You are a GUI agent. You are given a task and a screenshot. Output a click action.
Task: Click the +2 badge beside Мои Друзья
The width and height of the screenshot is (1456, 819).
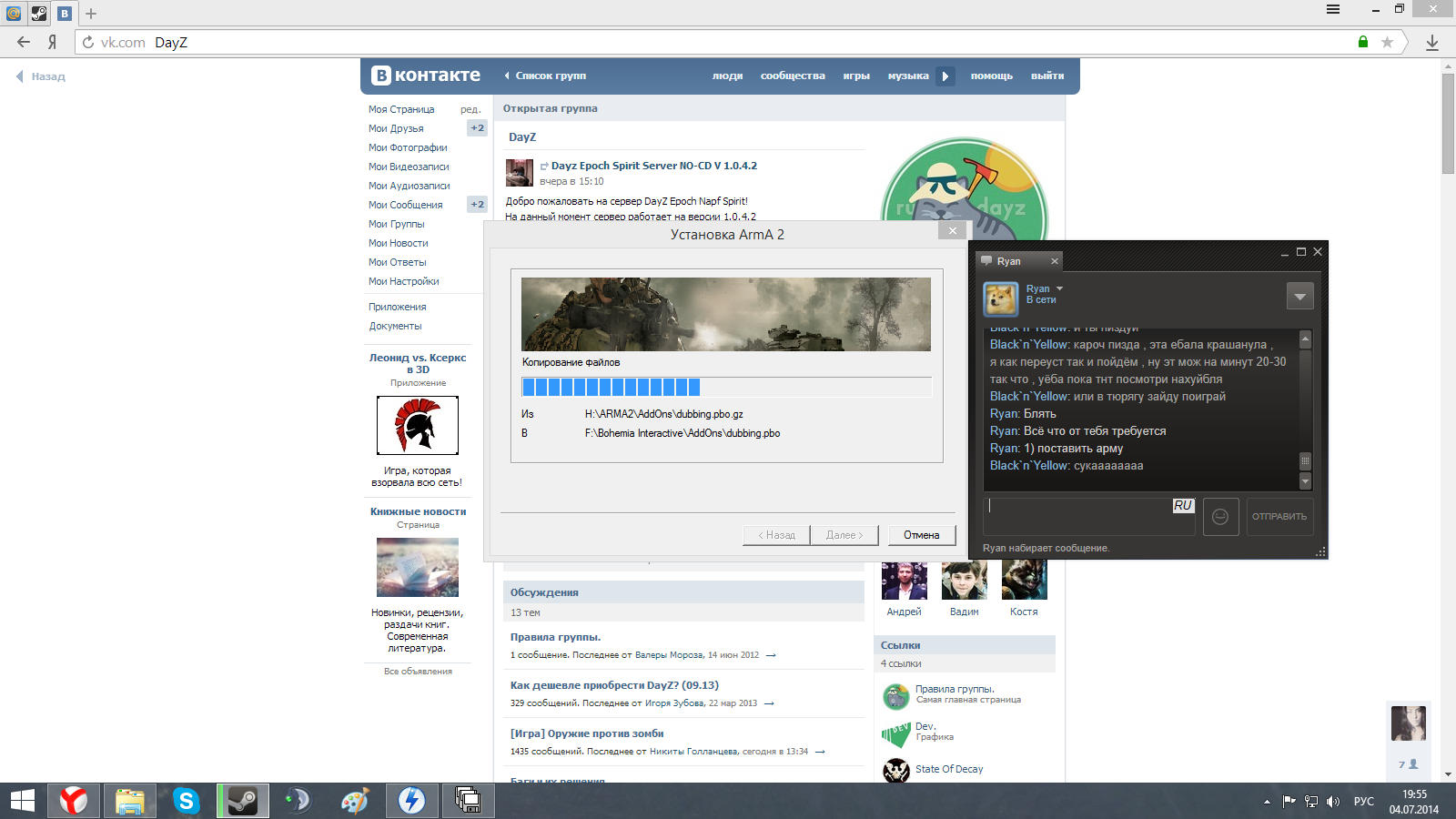477,128
